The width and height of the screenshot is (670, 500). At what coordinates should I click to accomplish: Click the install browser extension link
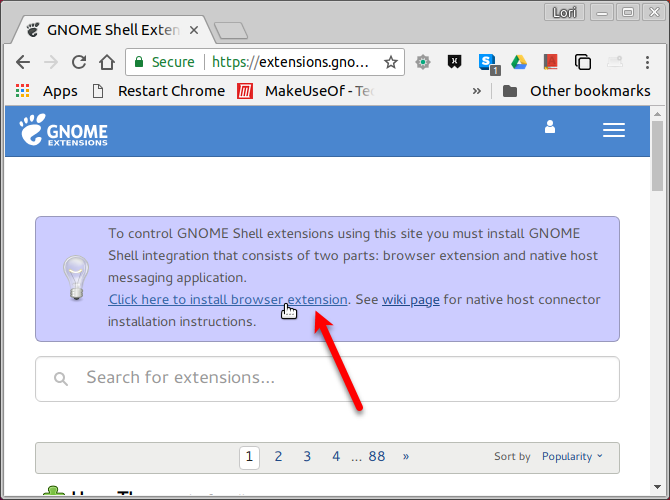(x=228, y=300)
